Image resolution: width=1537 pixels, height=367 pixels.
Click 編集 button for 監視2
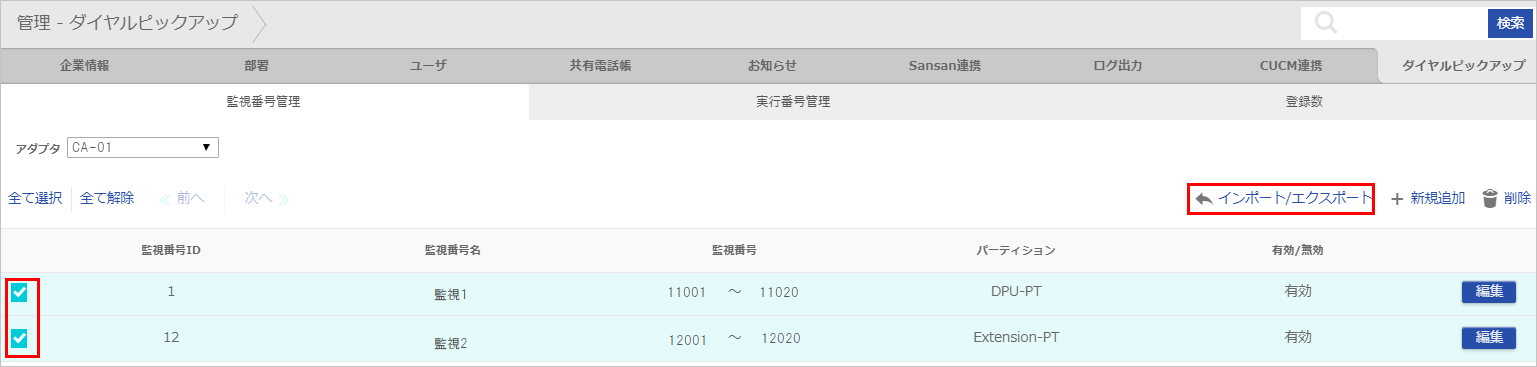pyautogui.click(x=1489, y=338)
